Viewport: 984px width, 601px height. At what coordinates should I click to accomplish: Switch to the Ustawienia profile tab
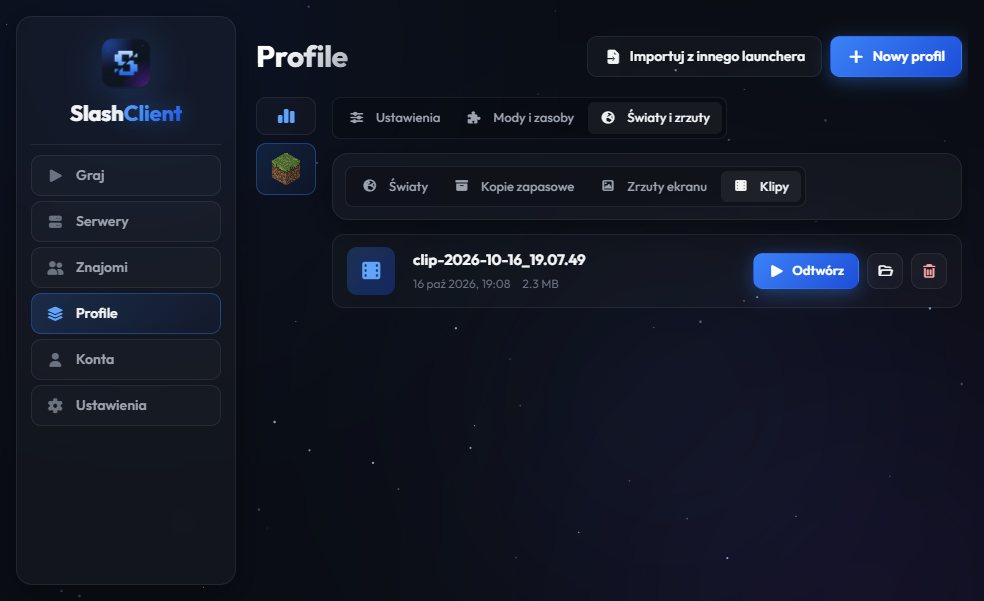[x=395, y=118]
